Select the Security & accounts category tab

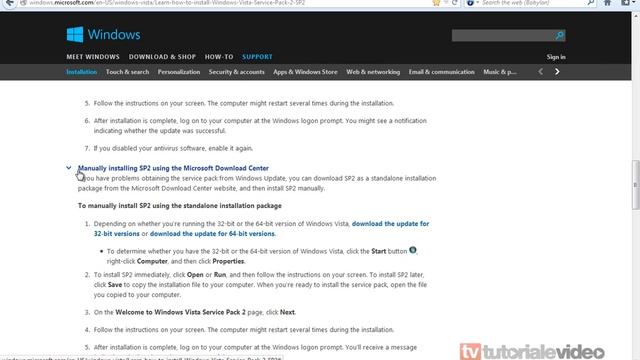[237, 72]
